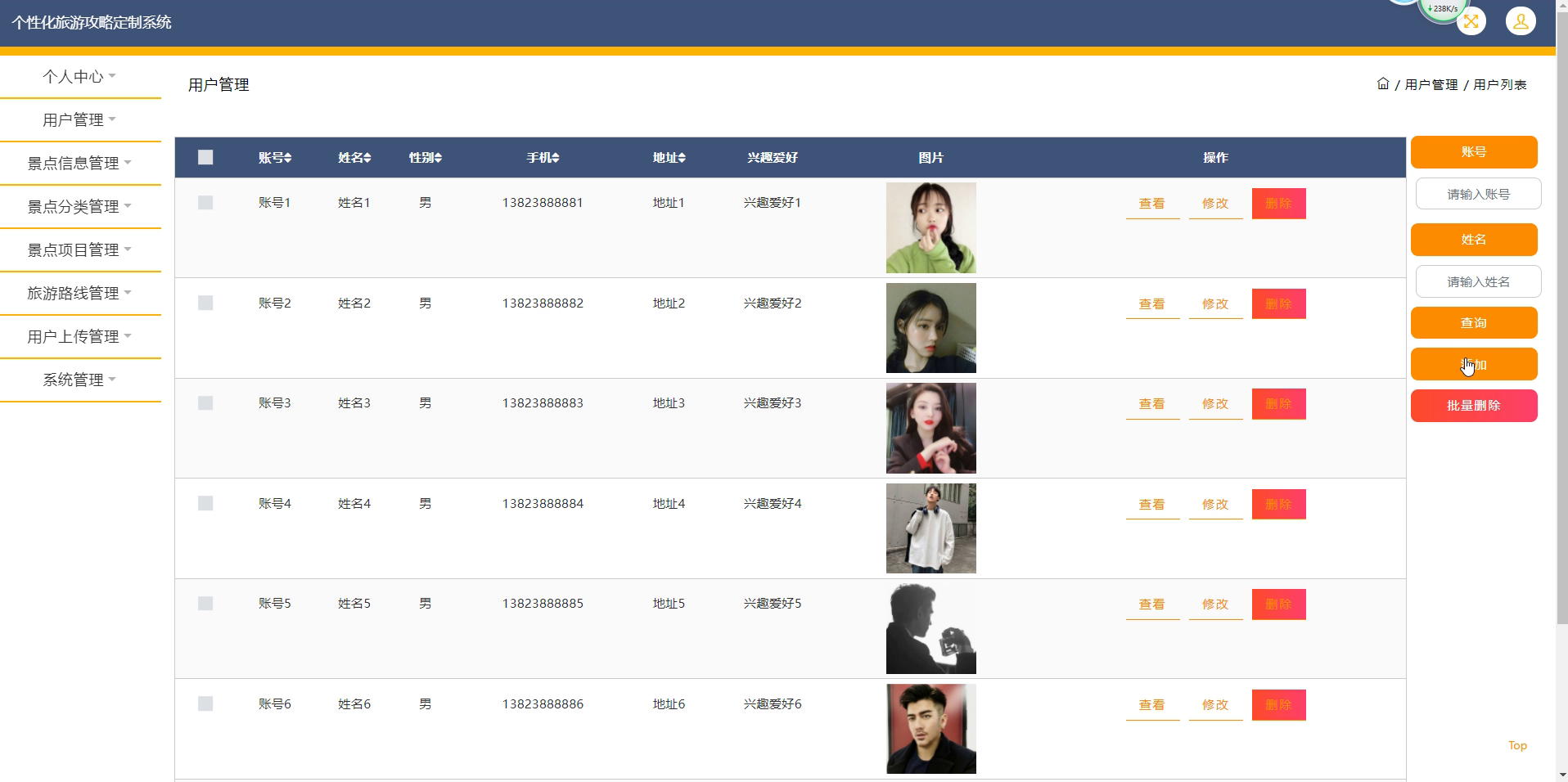Expand the 个人中心 sidebar menu
The height and width of the screenshot is (782, 1568).
(80, 76)
